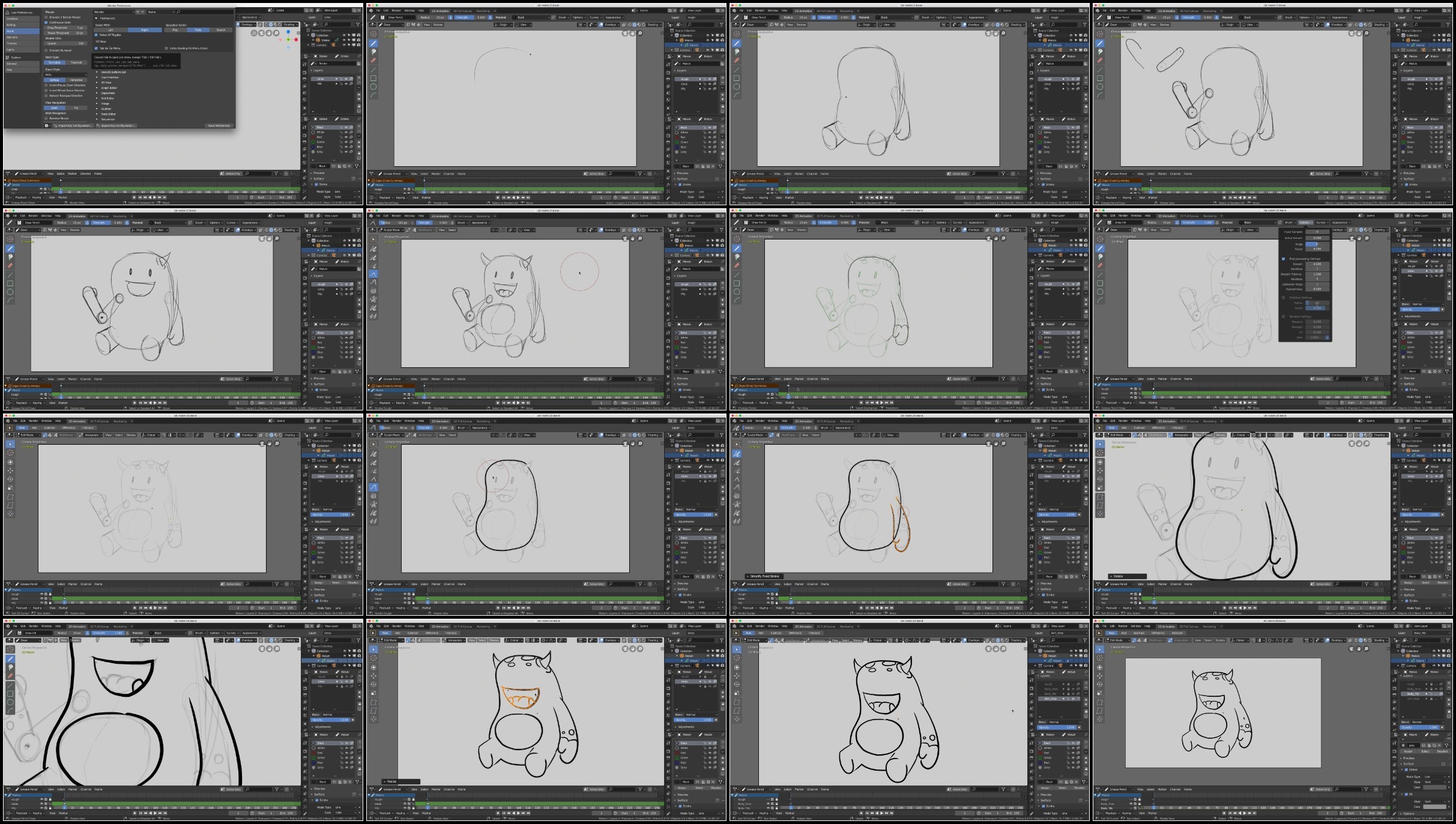Open the Strokes menu in the Resize panel frame
The image size is (1456, 824).
pyautogui.click(x=494, y=640)
